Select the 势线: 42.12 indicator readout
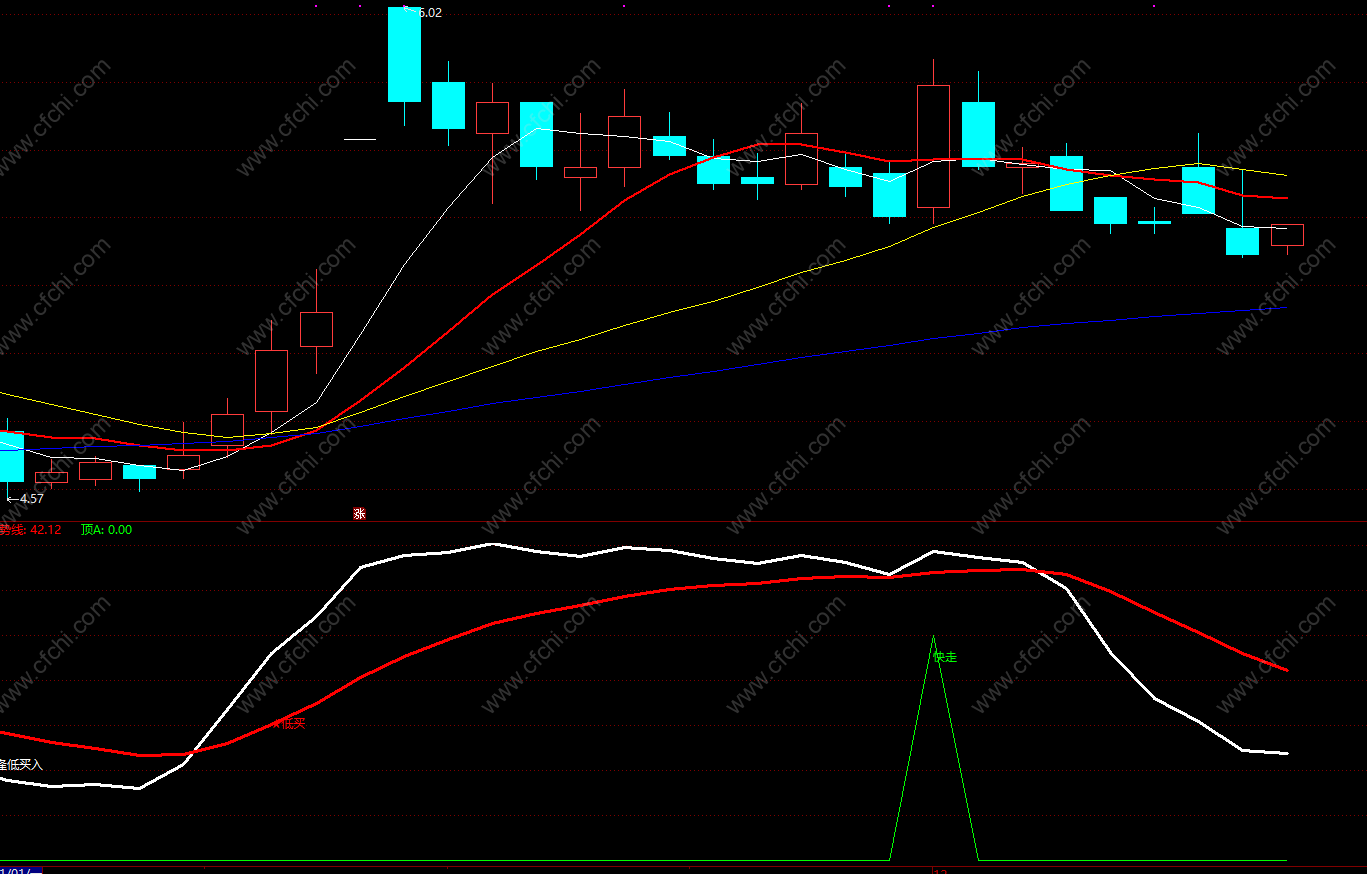 click(30, 530)
